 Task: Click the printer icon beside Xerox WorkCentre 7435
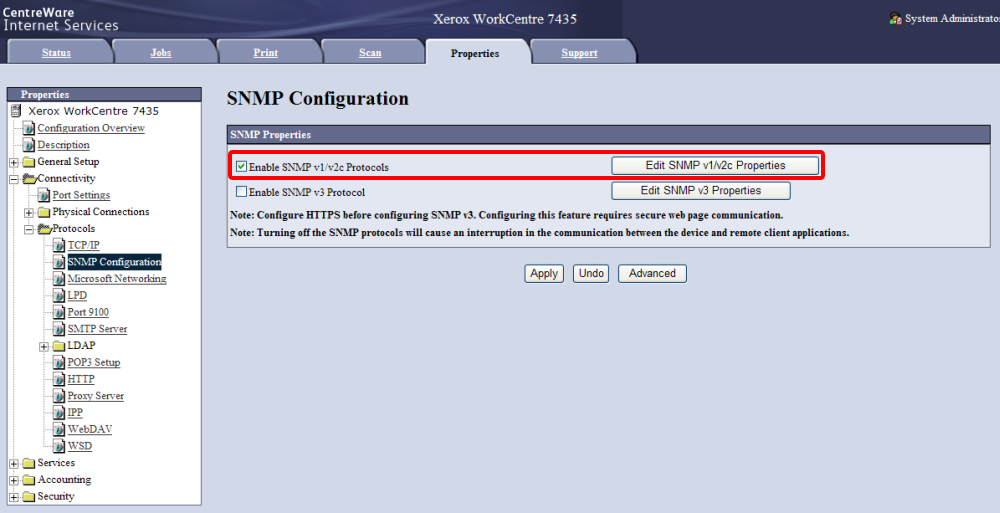click(16, 111)
